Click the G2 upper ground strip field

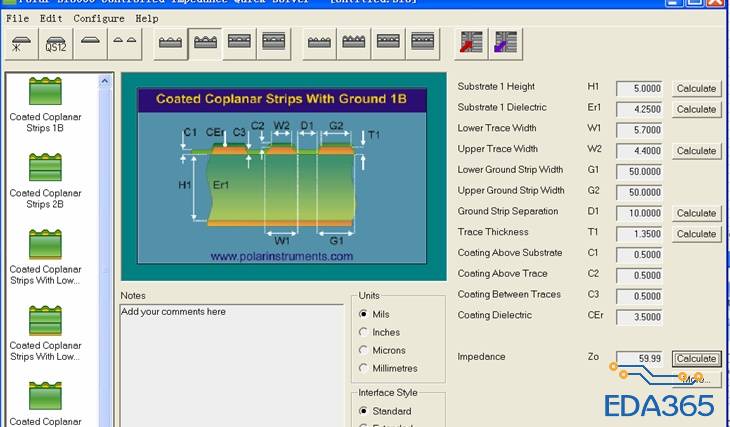click(x=639, y=192)
